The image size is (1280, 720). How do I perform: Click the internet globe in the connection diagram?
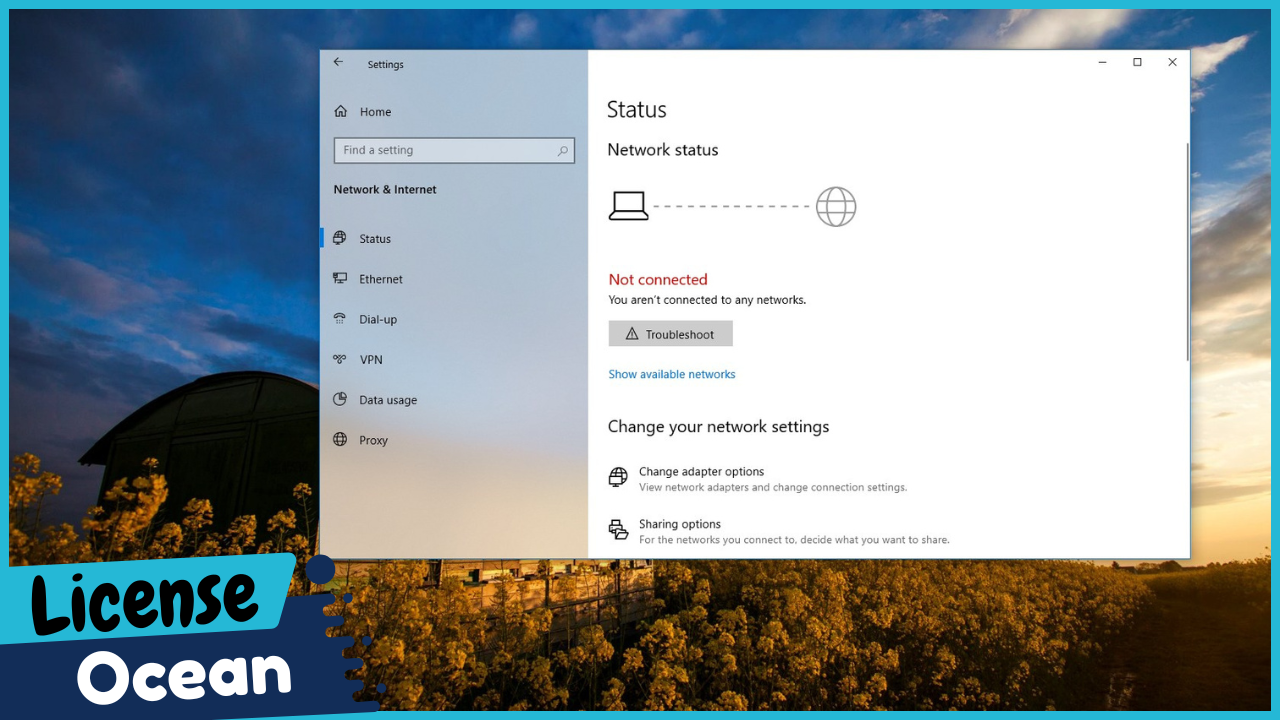[x=836, y=206]
